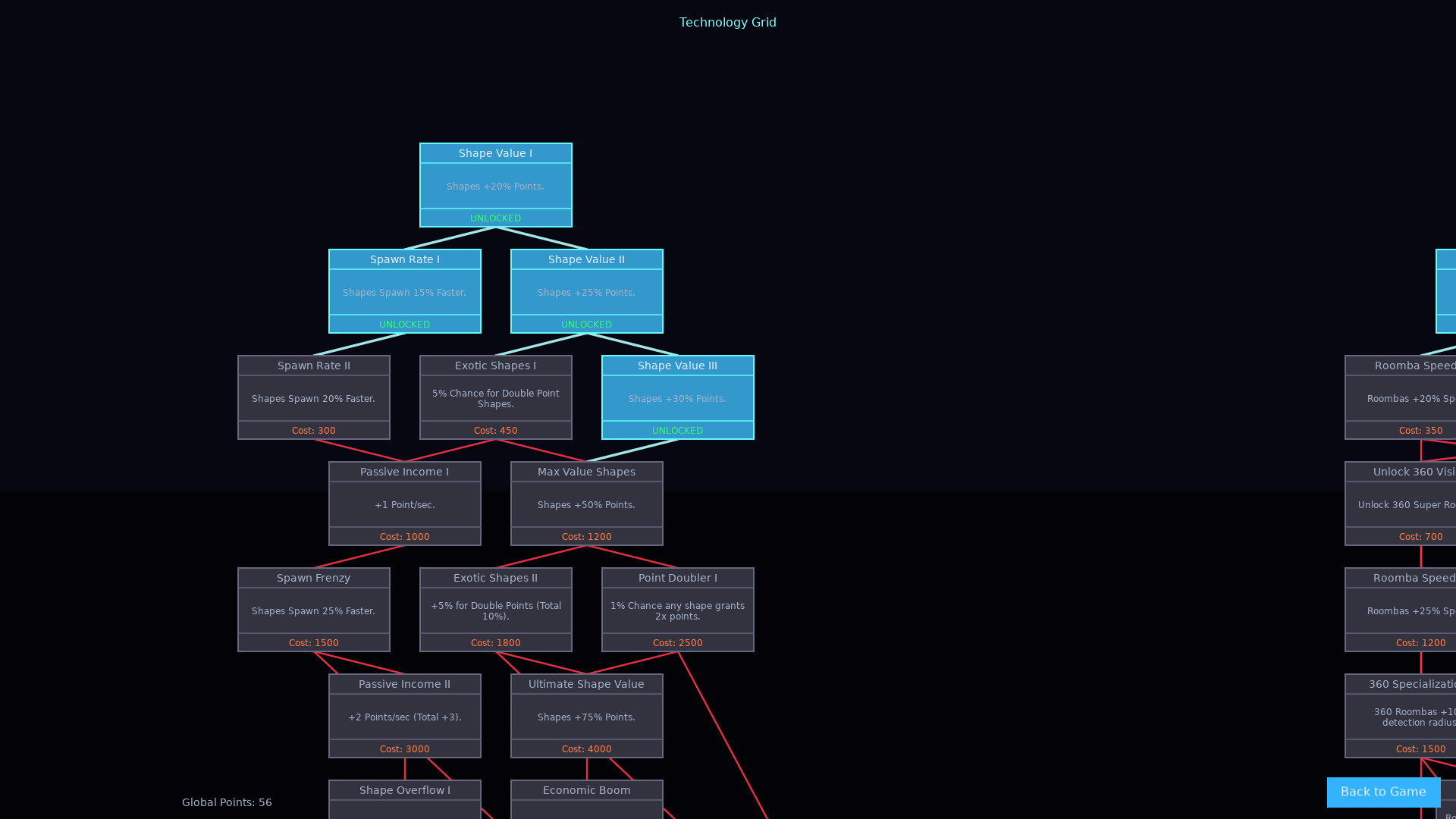Buy the Max Value Shapes upgrade
The height and width of the screenshot is (819, 1456).
(x=587, y=504)
